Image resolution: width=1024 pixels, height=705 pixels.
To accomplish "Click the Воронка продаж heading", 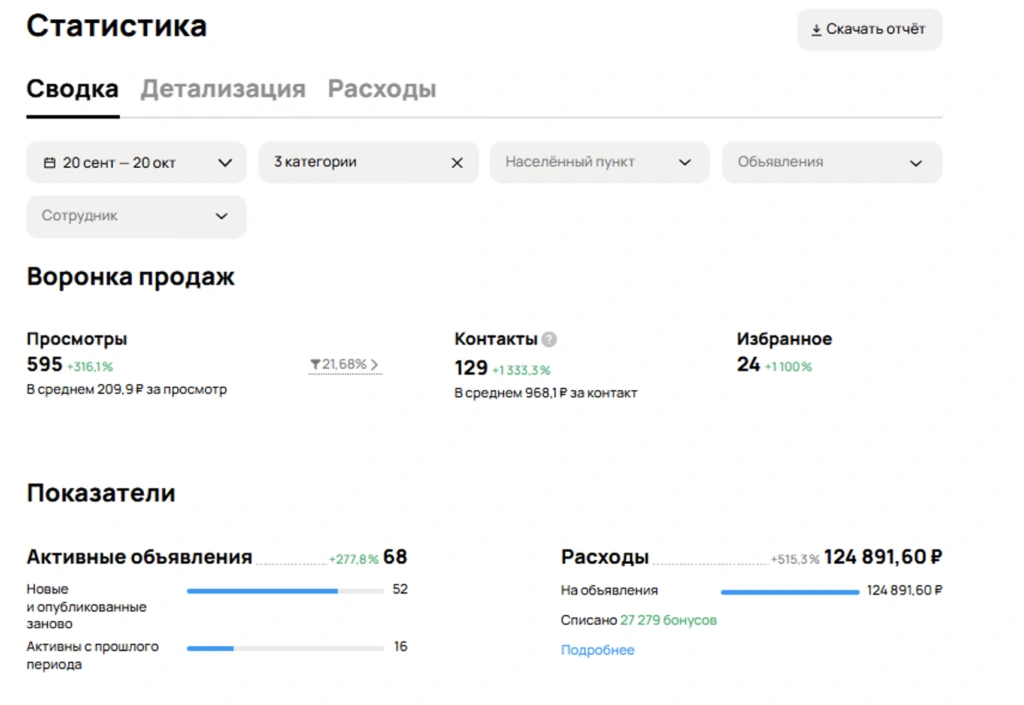I will tap(131, 277).
